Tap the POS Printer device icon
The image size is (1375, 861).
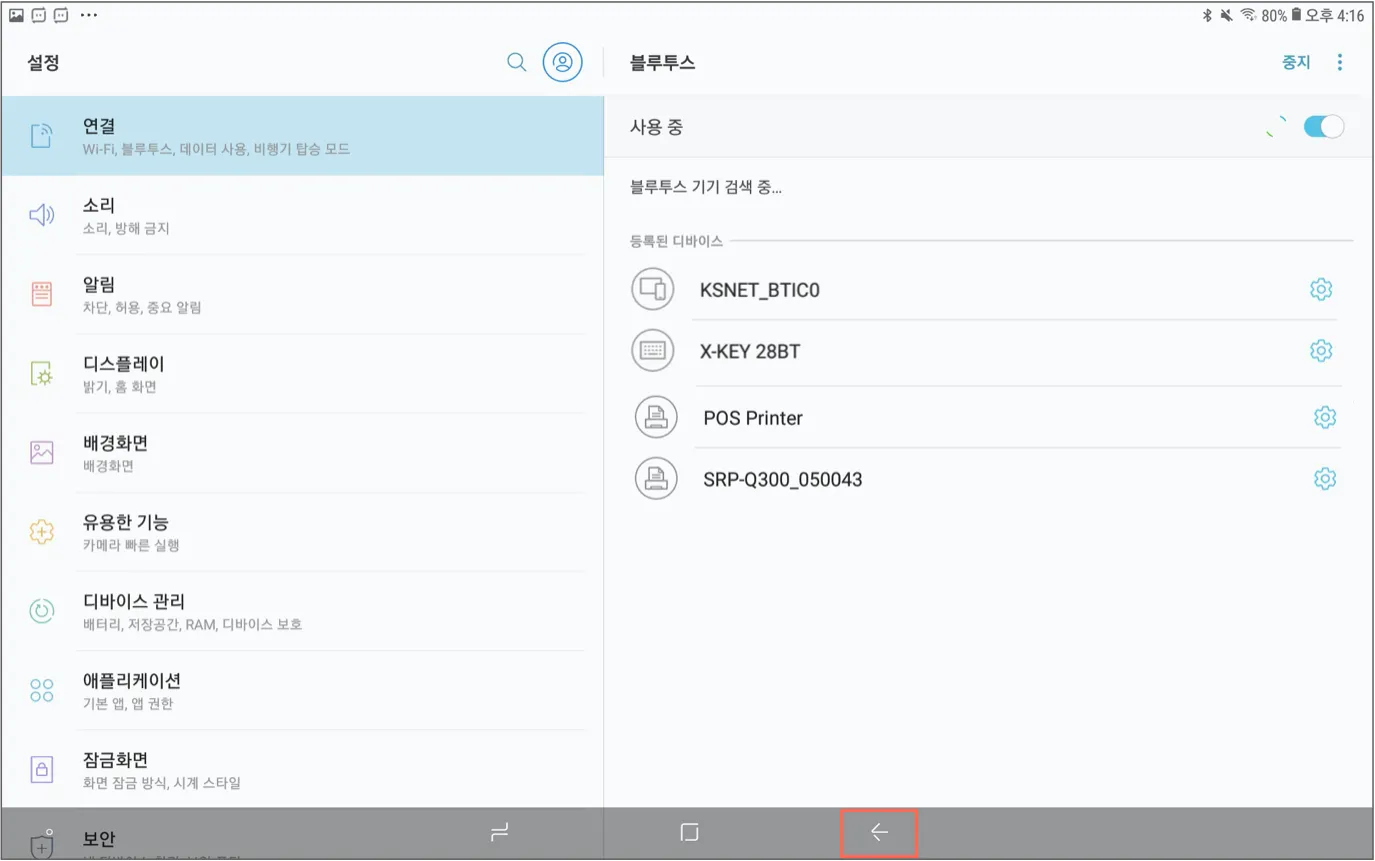click(x=656, y=417)
